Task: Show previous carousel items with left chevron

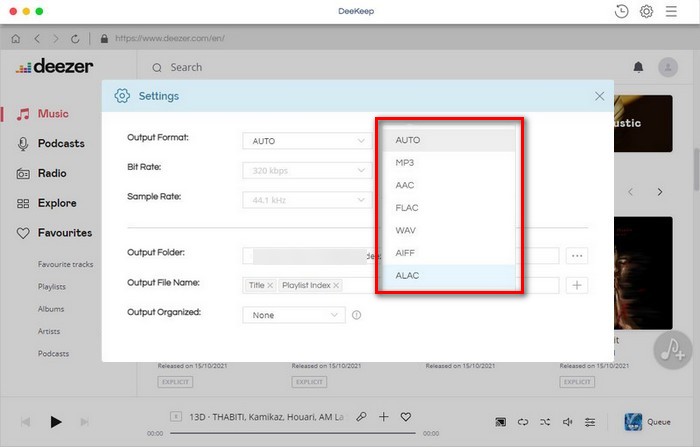Action: point(630,192)
